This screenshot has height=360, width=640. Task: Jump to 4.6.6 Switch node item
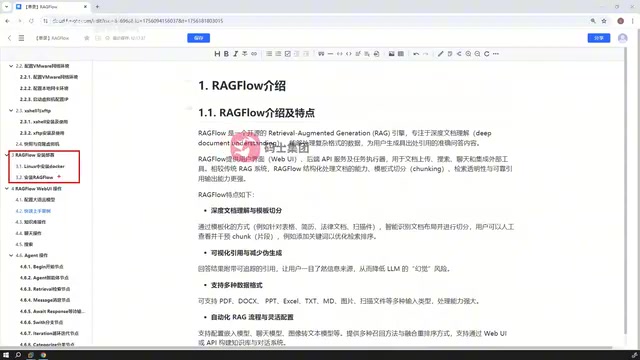[41, 322]
